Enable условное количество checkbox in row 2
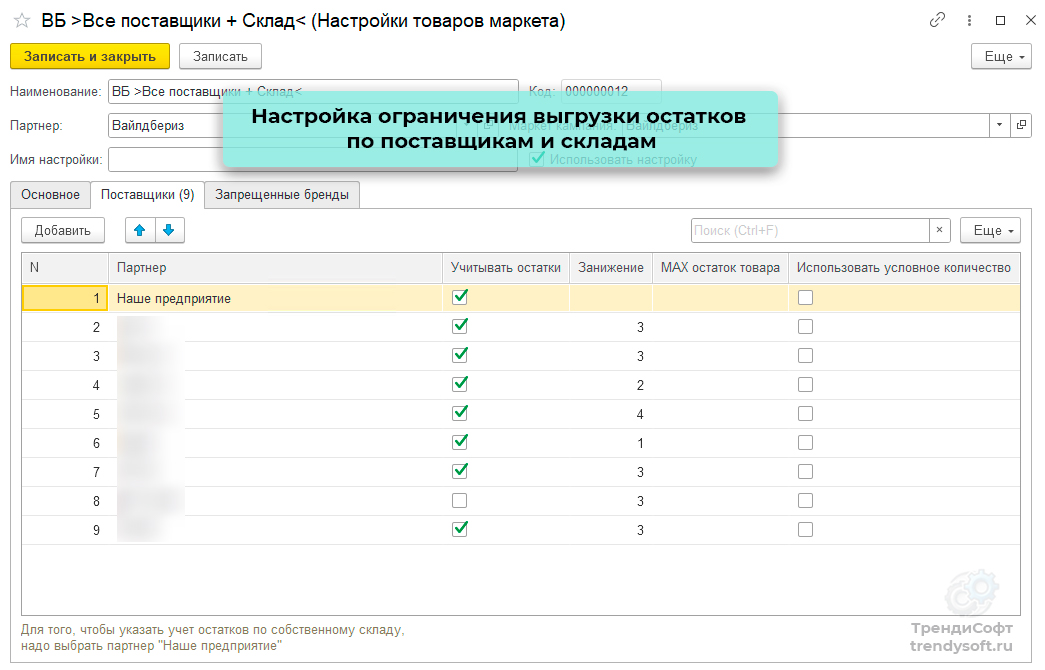The width and height of the screenshot is (1045, 670). (806, 327)
